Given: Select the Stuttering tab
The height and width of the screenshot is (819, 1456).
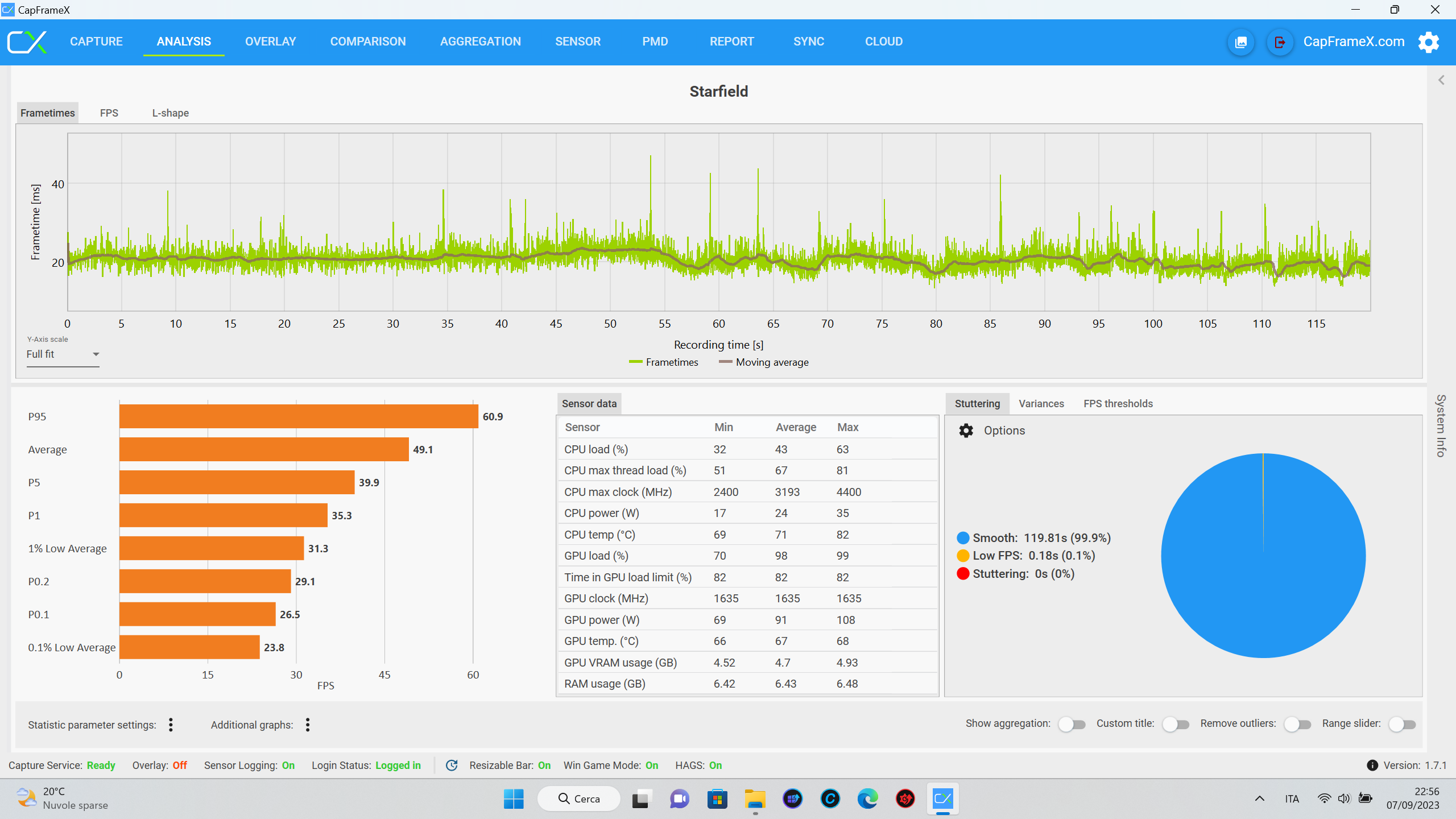Looking at the screenshot, I should [978, 404].
